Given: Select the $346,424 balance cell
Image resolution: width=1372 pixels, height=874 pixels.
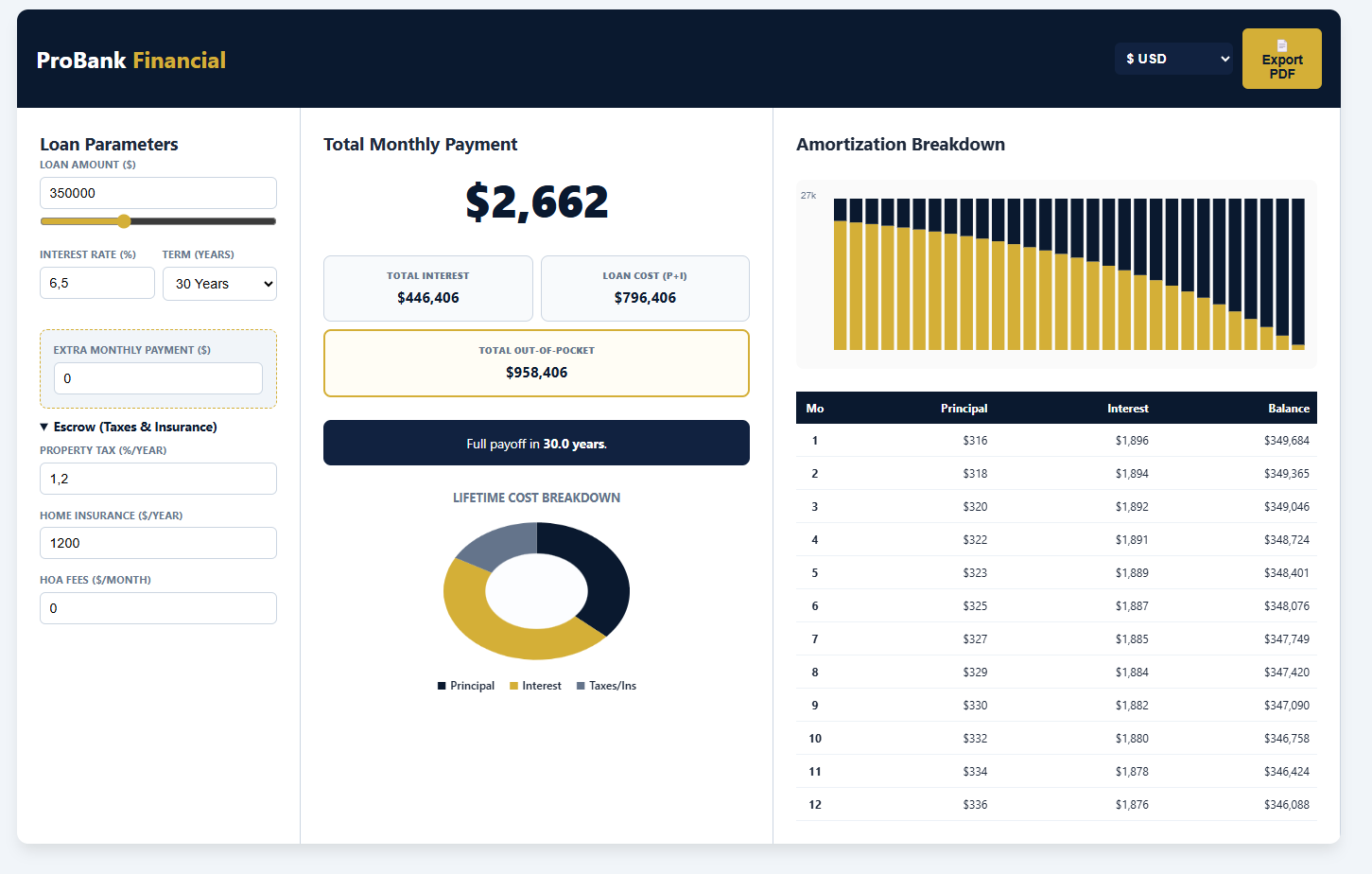Looking at the screenshot, I should pos(1287,772).
